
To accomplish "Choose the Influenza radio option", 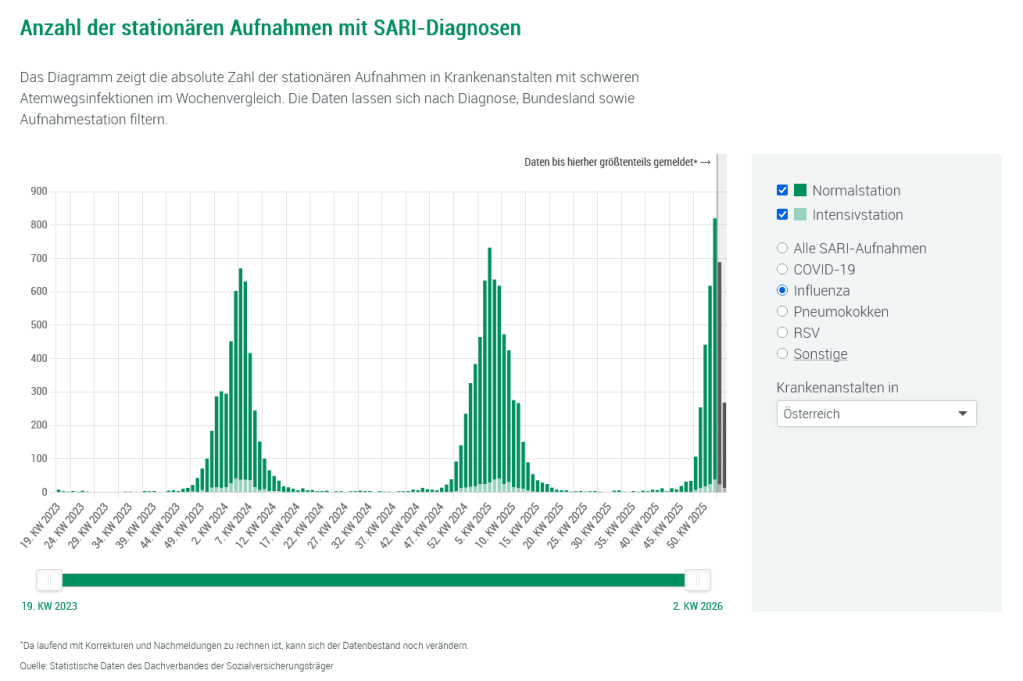I will coord(783,291).
